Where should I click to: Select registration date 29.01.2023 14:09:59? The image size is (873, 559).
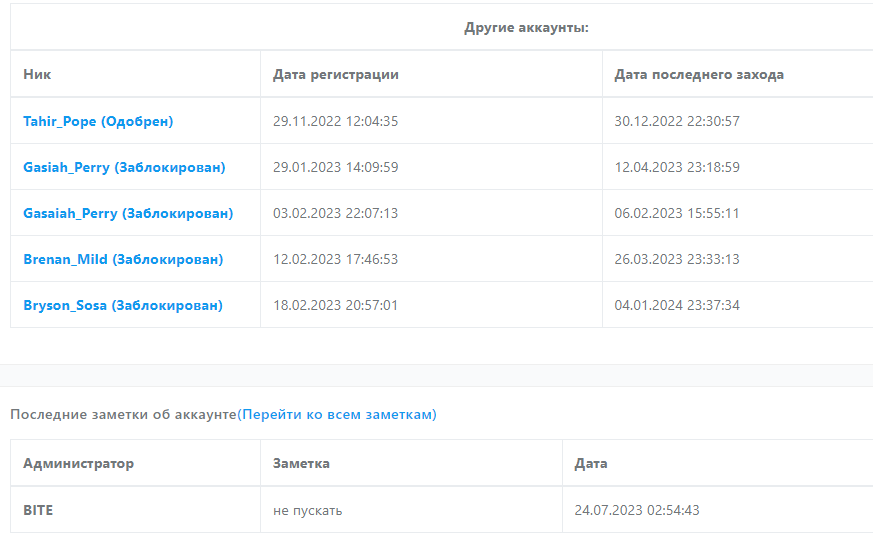coord(336,167)
